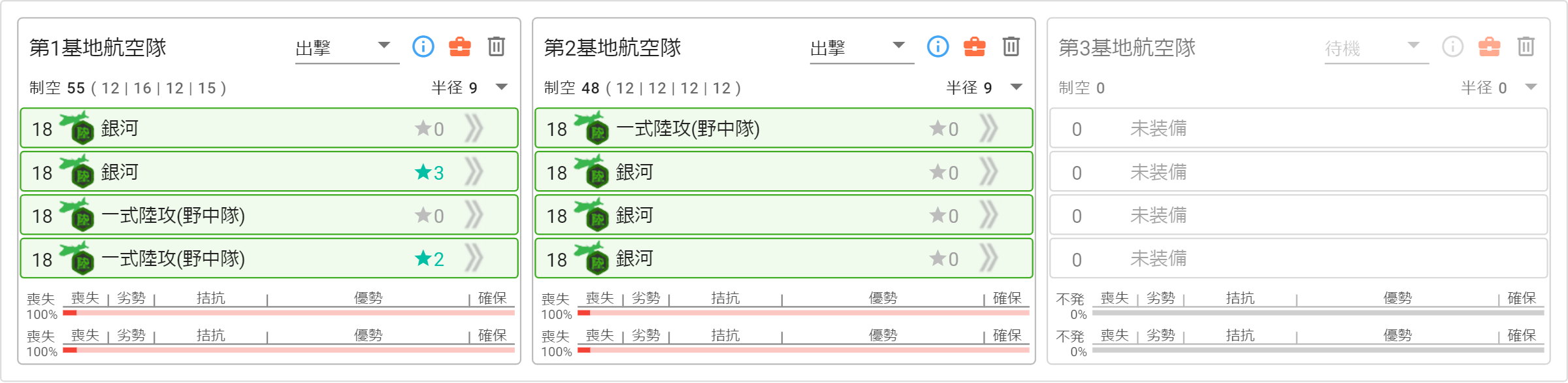This screenshot has width=1568, height=383.
Task: Click the orange briefcase icon in 第1基地航空隊
Action: click(x=460, y=46)
